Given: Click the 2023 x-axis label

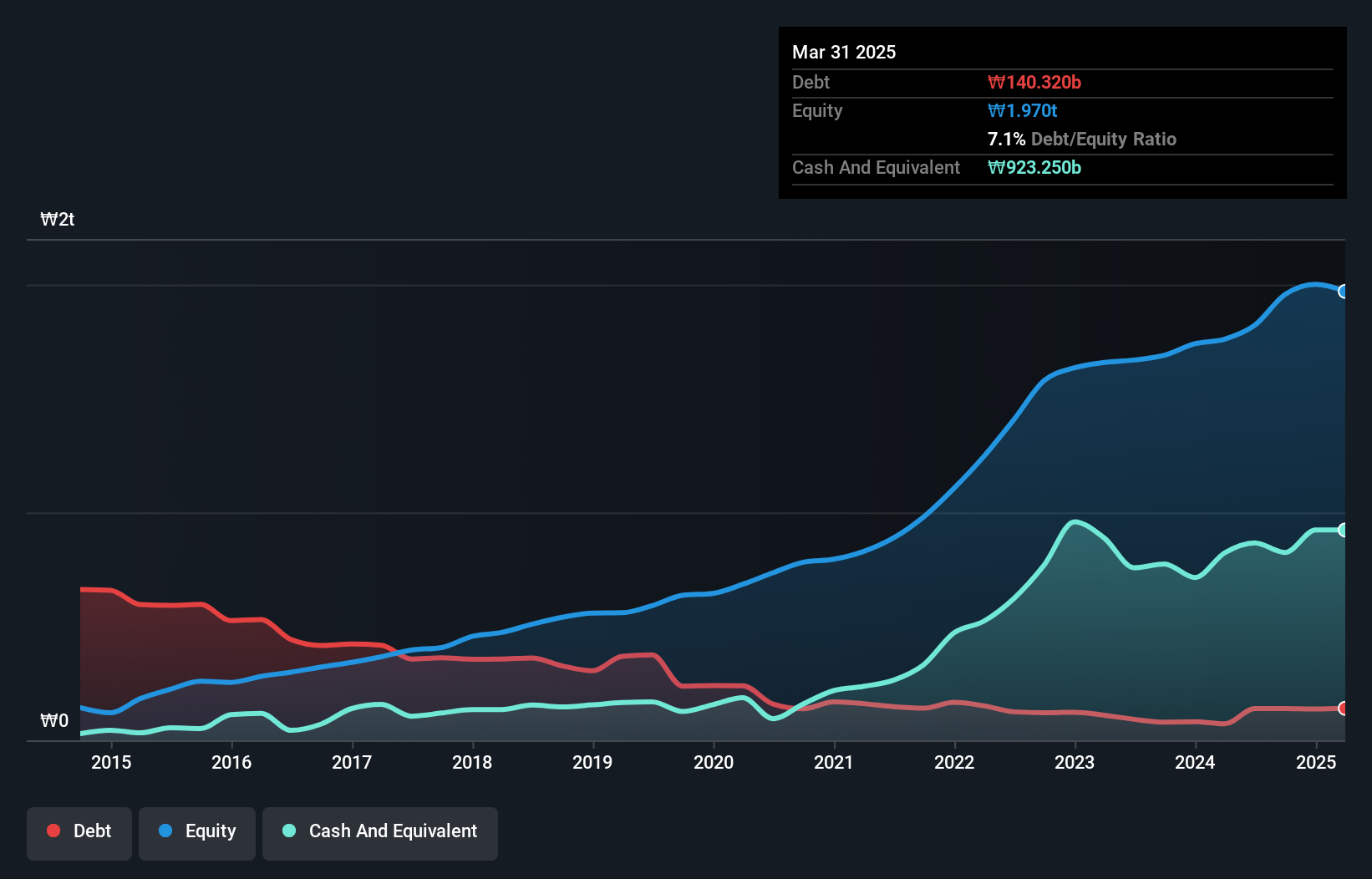Looking at the screenshot, I should click(x=1075, y=762).
